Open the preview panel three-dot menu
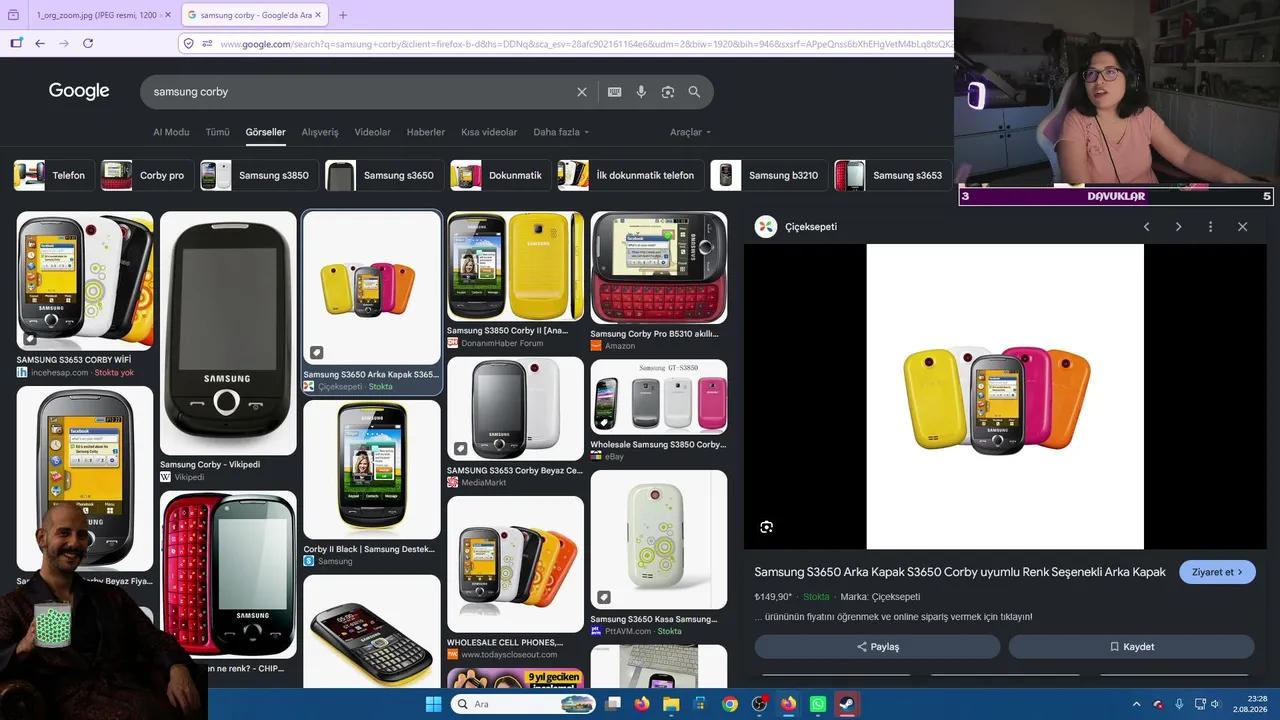This screenshot has width=1280, height=720. point(1210,227)
